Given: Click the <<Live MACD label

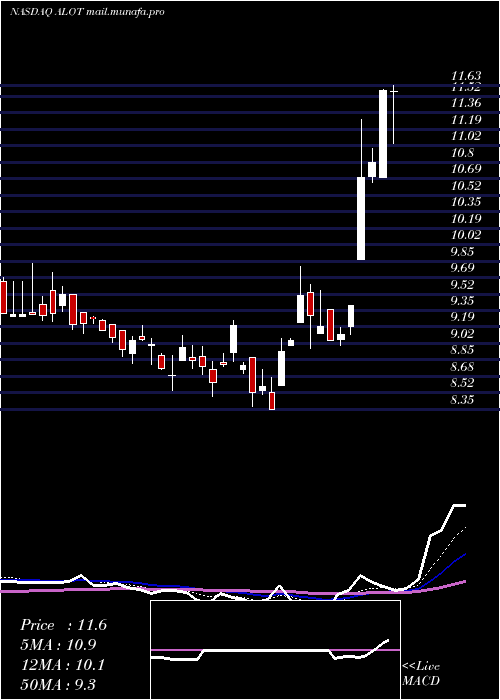Looking at the screenshot, I should [421, 674].
